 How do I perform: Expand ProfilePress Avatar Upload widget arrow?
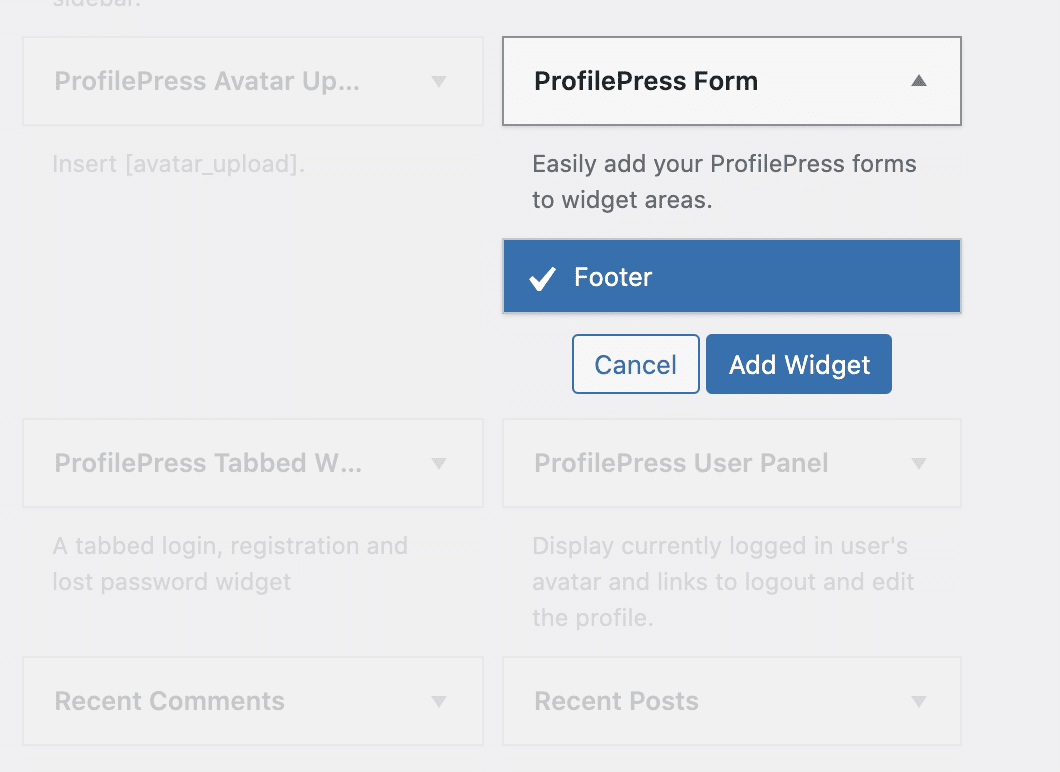pyautogui.click(x=439, y=82)
